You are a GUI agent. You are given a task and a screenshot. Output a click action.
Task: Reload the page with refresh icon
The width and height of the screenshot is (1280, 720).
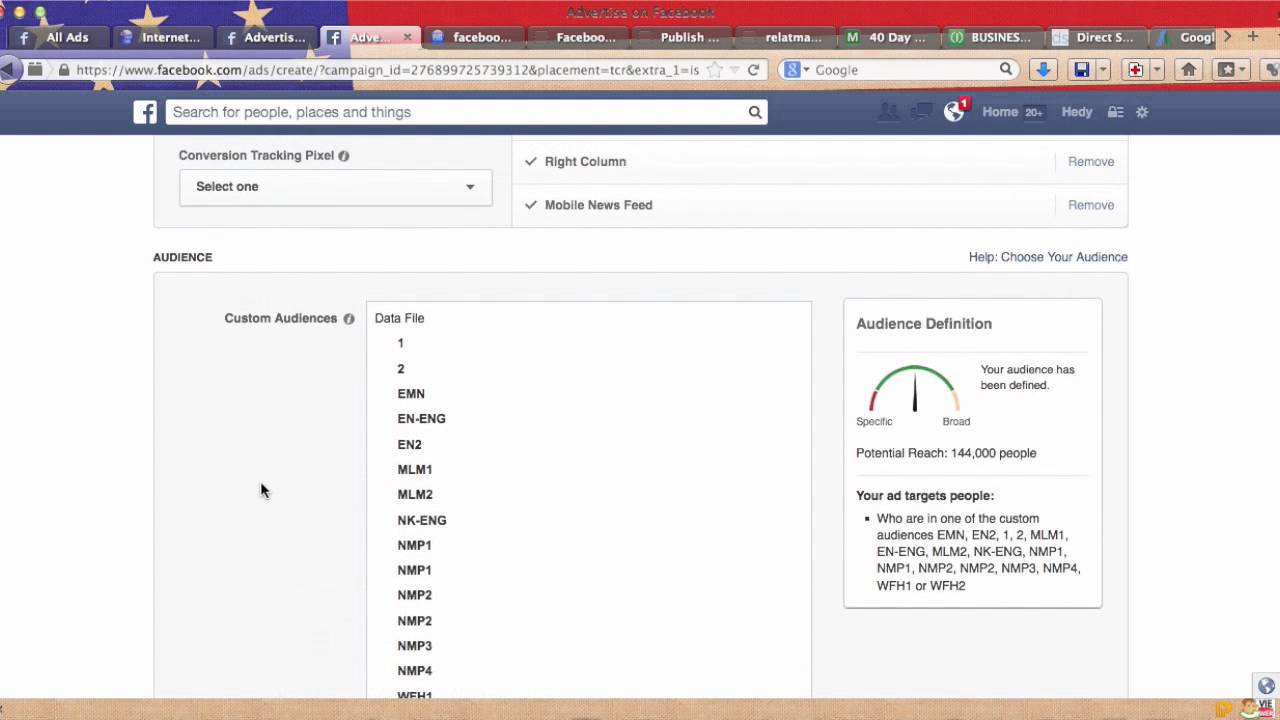[x=753, y=70]
